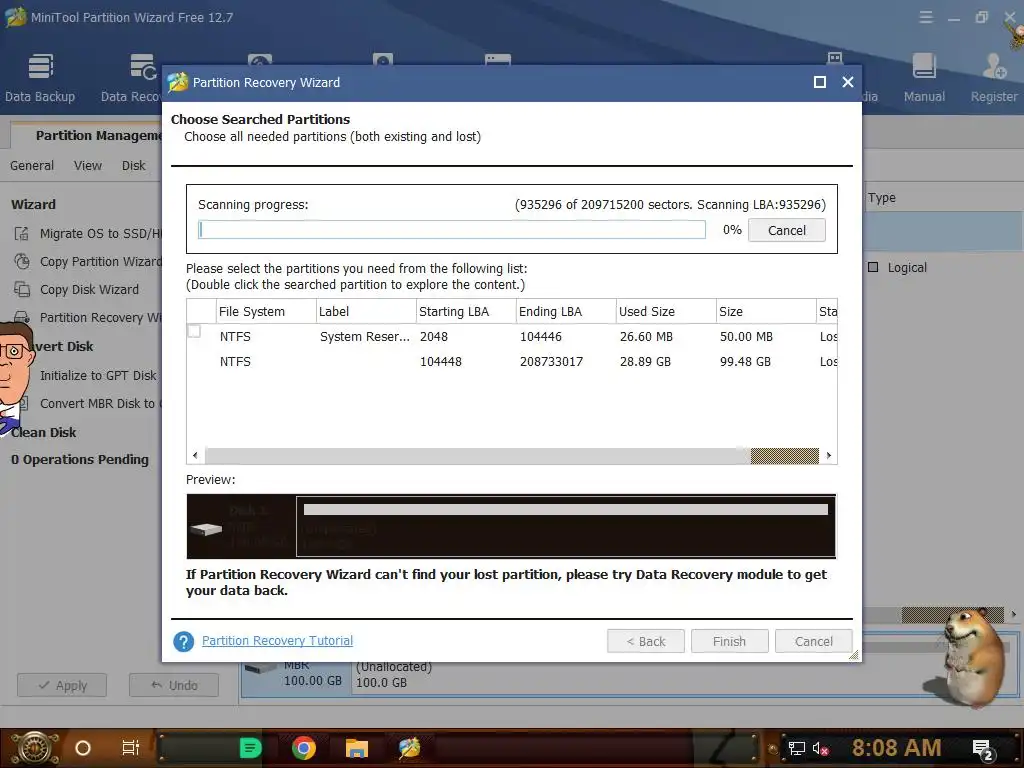Sort by Size column header

pos(766,312)
